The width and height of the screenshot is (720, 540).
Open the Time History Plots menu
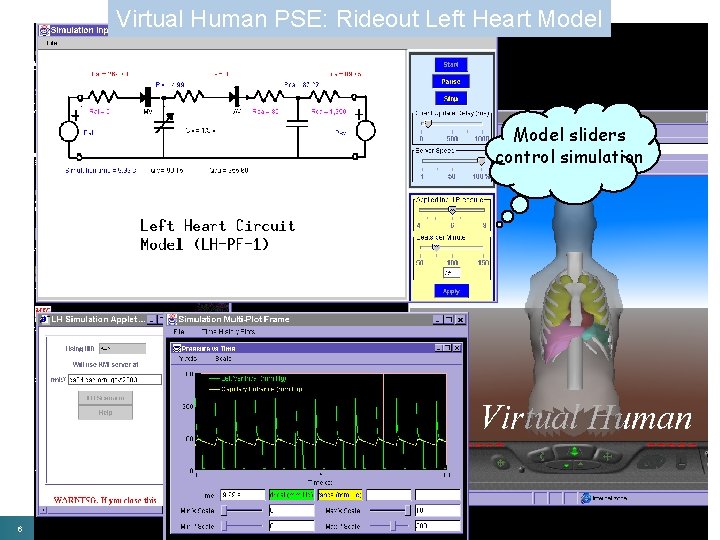[228, 332]
